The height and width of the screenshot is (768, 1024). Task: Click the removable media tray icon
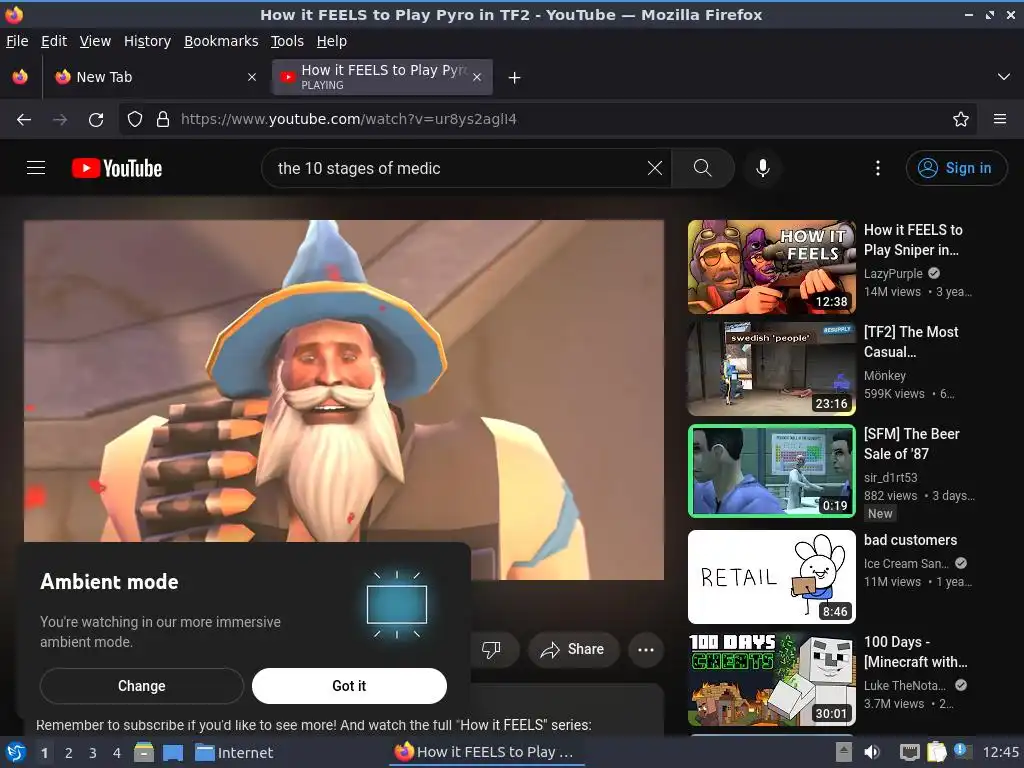(x=844, y=752)
